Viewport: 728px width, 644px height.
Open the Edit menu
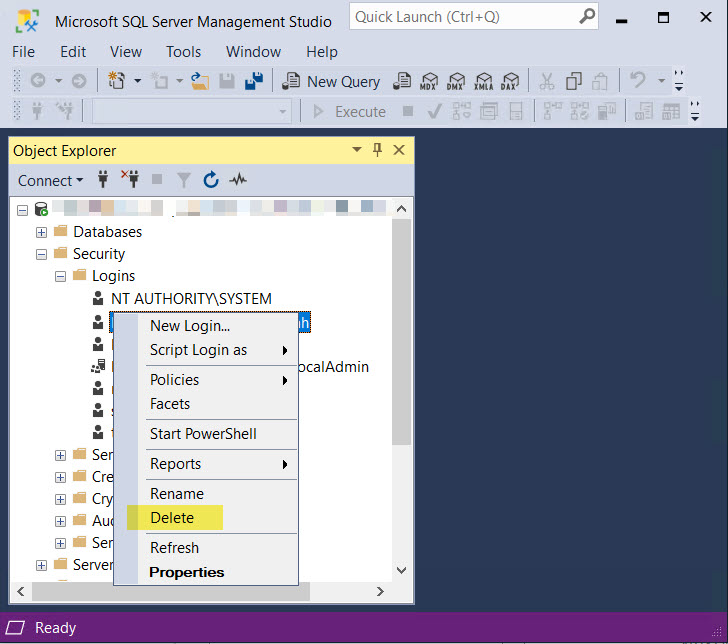[x=73, y=52]
